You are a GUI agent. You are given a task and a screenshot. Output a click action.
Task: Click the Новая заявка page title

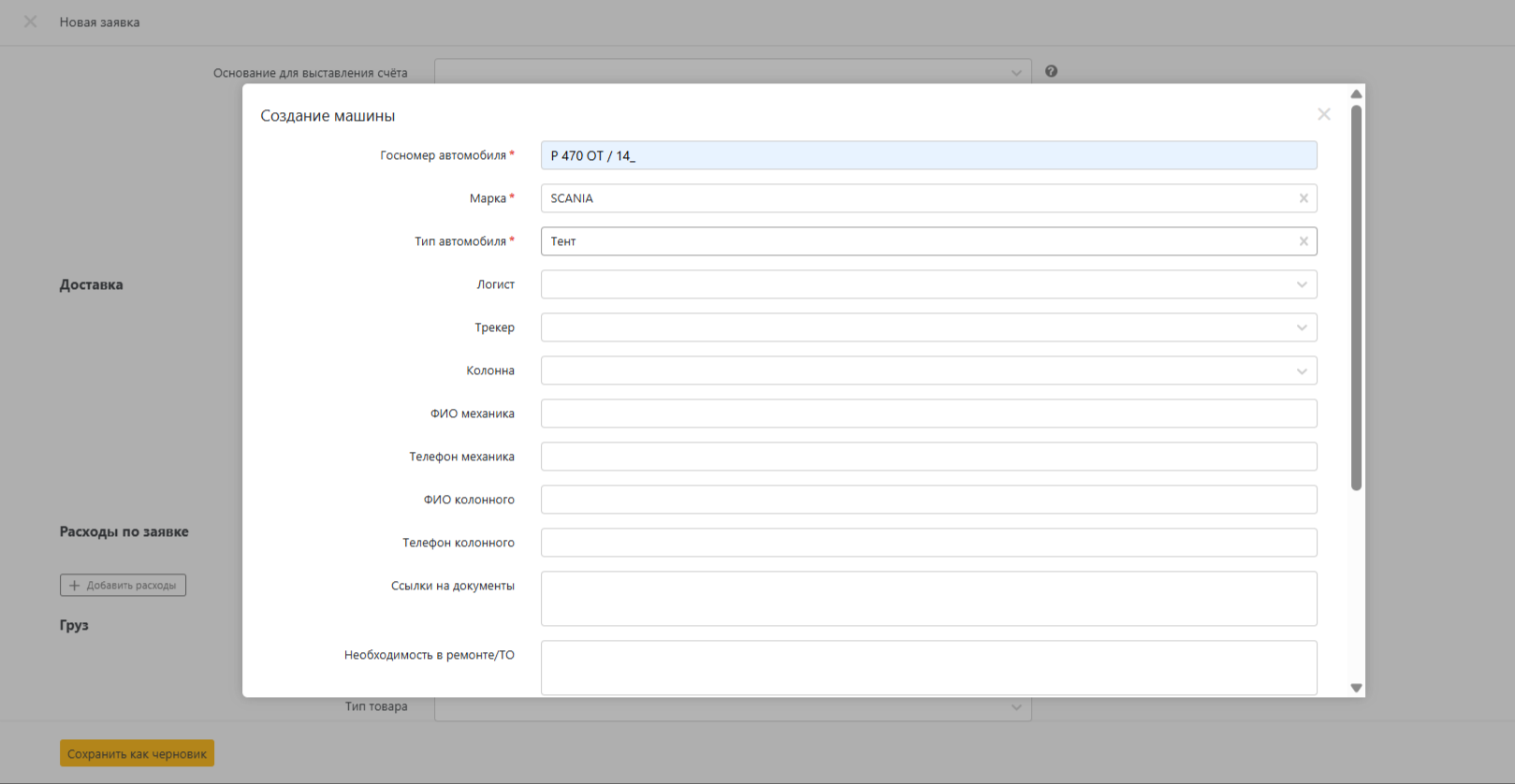pos(99,22)
